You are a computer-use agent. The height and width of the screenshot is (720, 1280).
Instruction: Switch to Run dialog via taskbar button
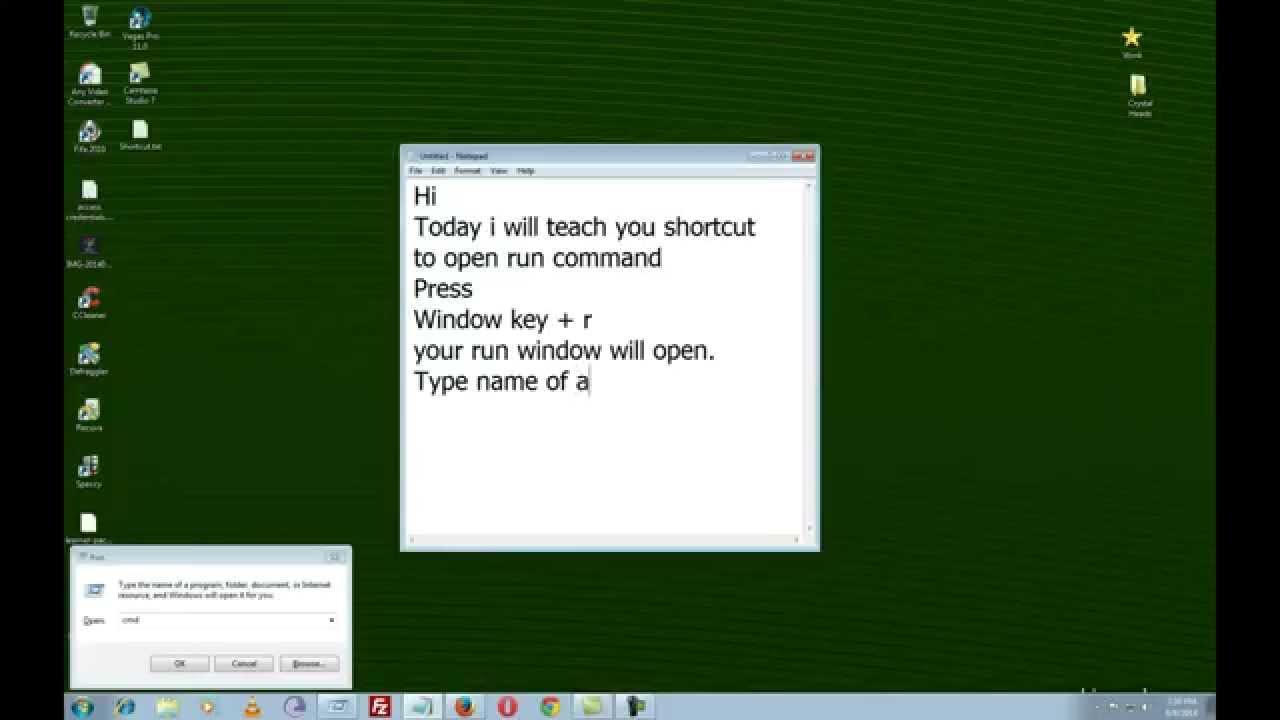coord(337,707)
